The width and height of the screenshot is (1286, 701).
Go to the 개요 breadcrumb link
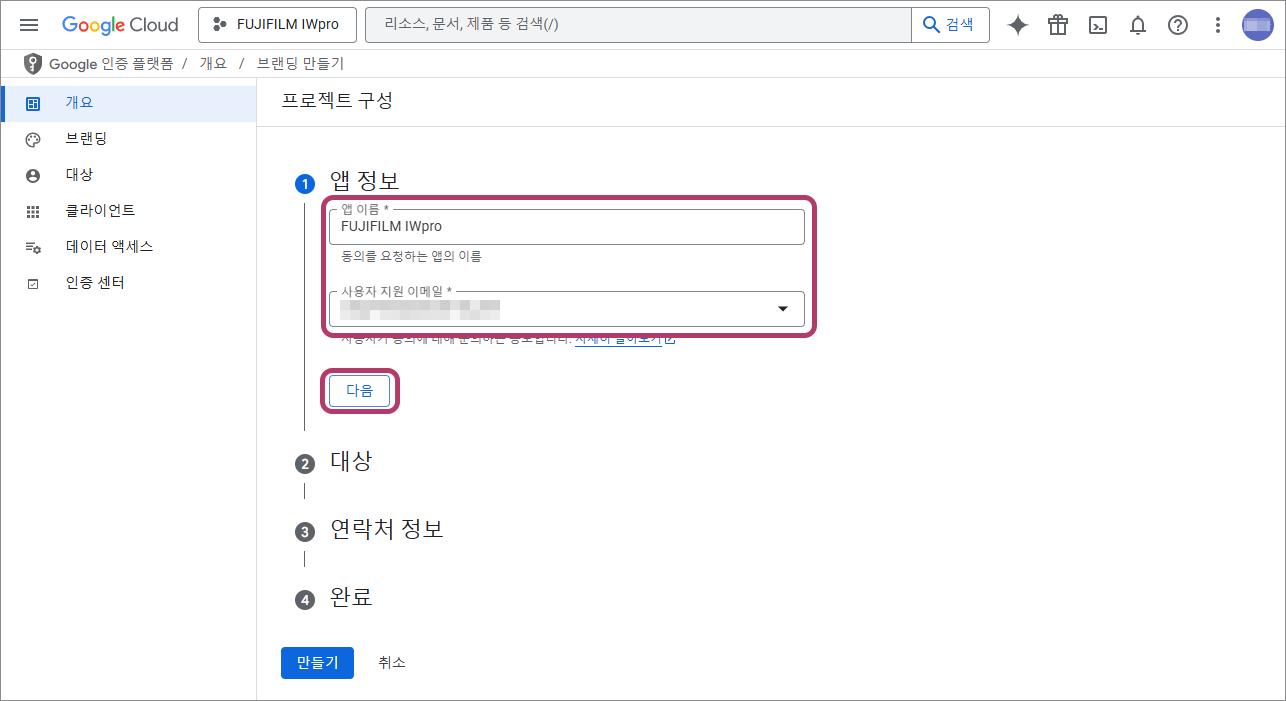pyautogui.click(x=213, y=64)
